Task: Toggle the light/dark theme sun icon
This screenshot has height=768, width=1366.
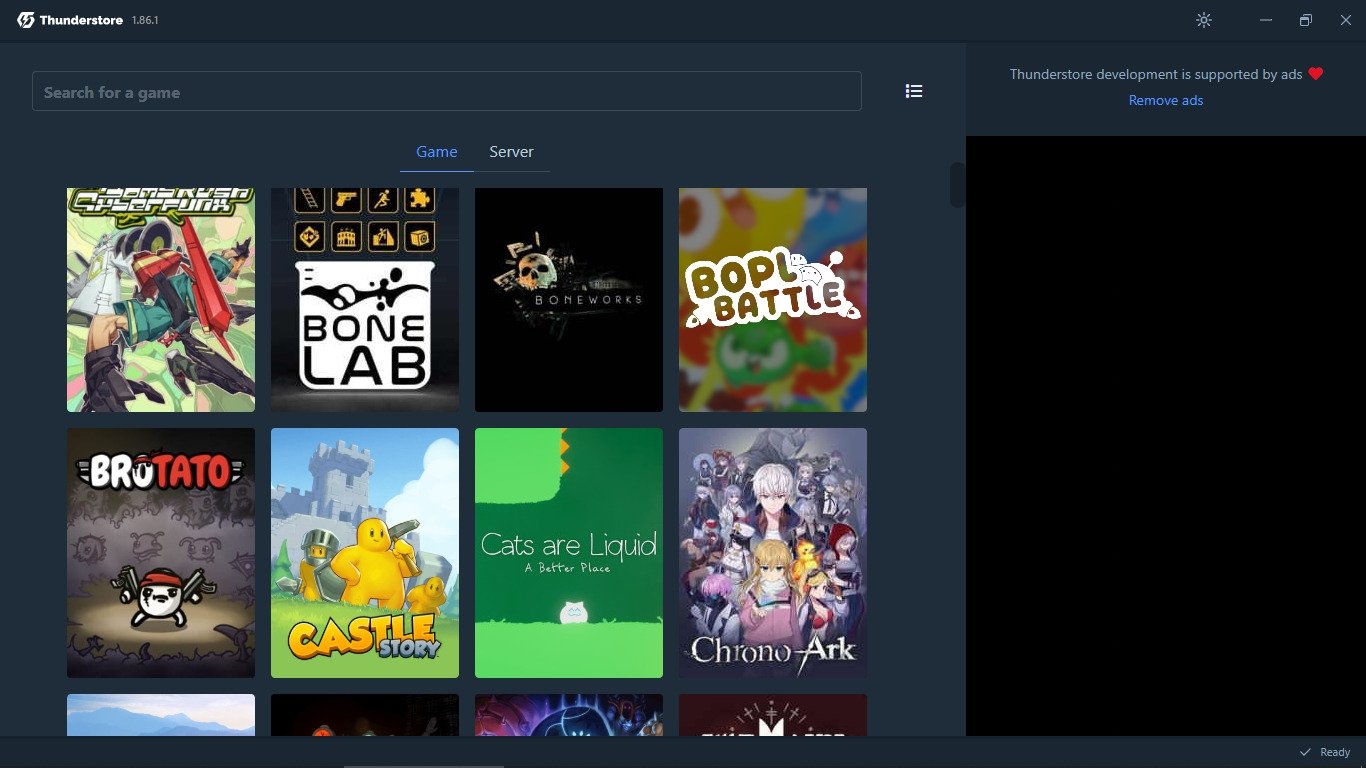Action: (x=1203, y=20)
